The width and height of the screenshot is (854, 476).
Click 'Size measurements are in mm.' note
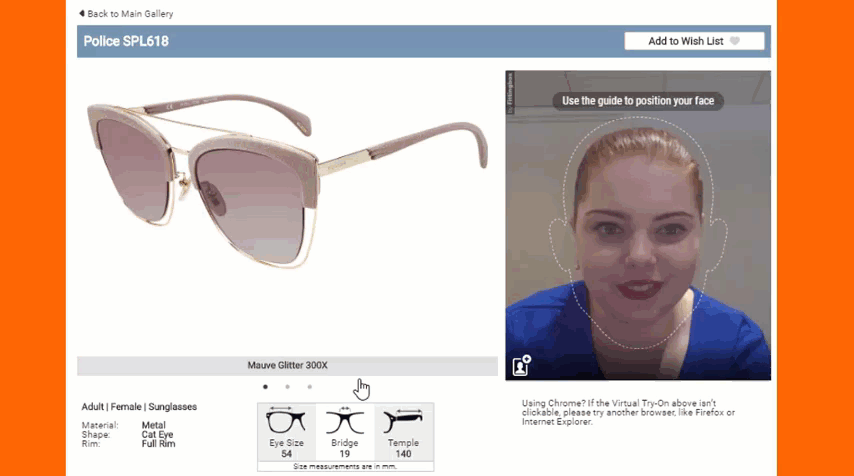coord(345,467)
